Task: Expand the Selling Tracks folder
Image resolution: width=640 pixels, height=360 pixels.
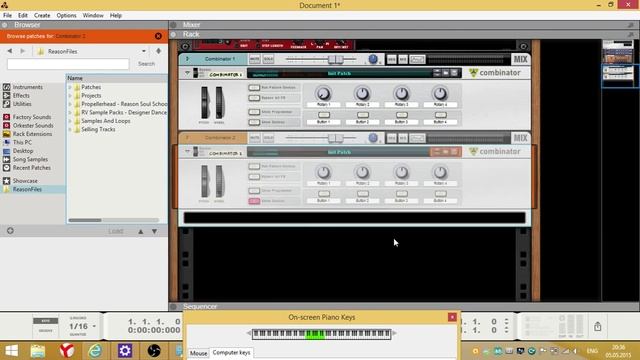Action: click(x=70, y=129)
